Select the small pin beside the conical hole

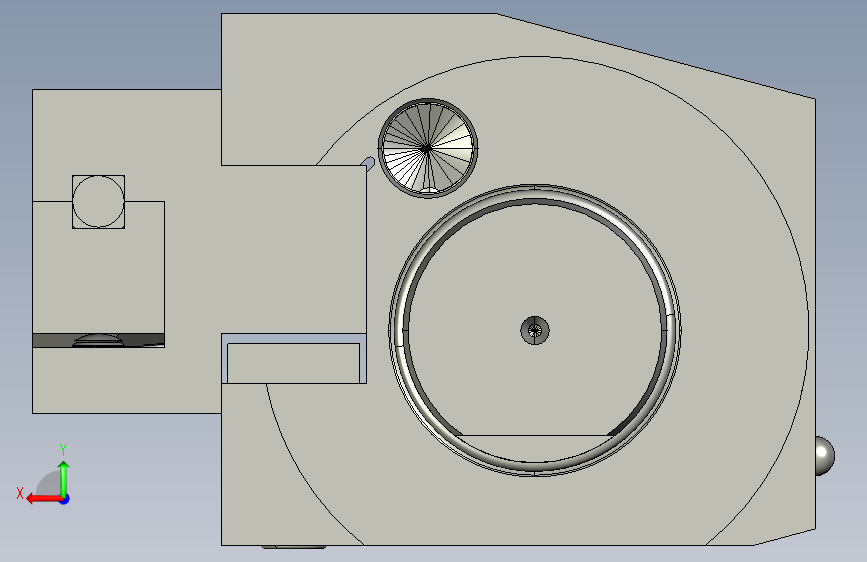click(x=368, y=163)
